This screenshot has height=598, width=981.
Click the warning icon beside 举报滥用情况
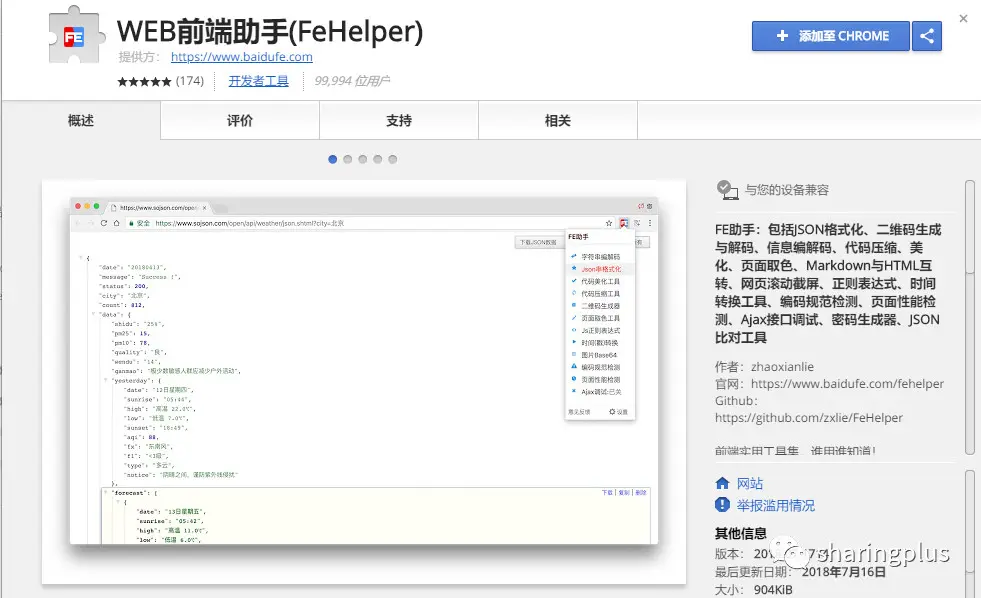pos(723,505)
